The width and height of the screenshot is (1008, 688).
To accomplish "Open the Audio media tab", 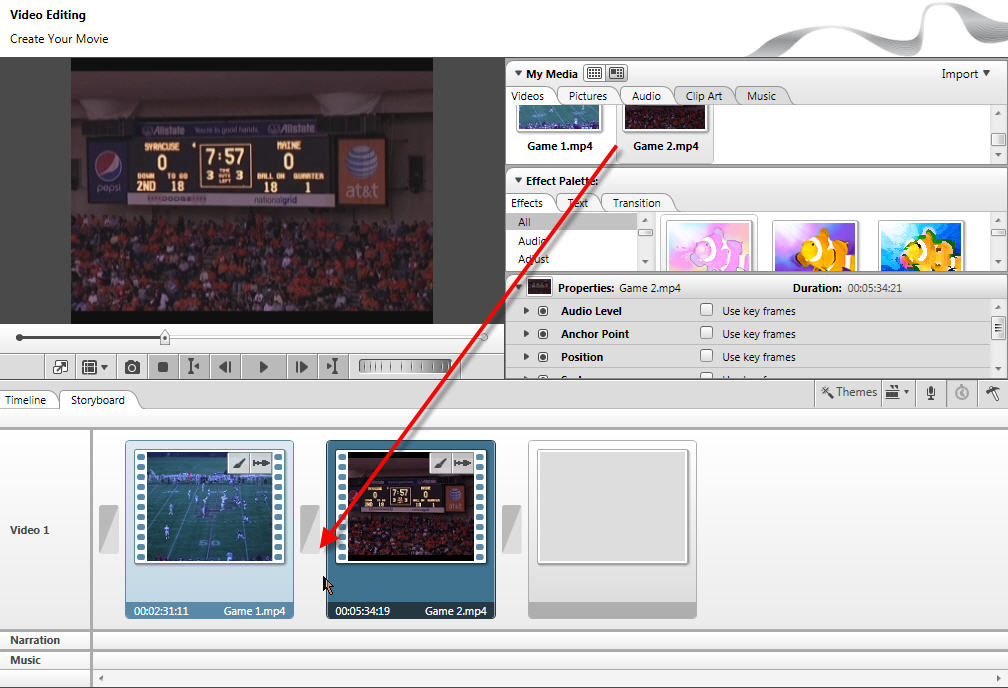I will click(646, 96).
